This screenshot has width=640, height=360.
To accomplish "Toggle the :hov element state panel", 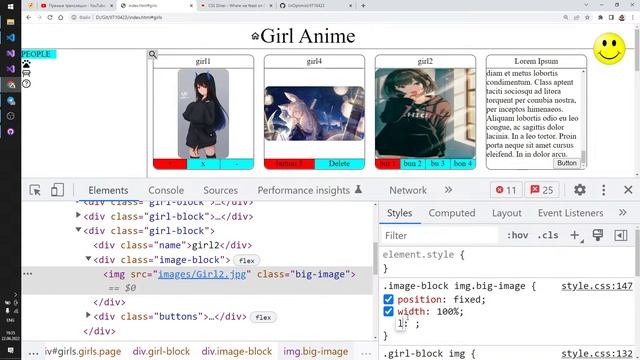I will pyautogui.click(x=517, y=235).
